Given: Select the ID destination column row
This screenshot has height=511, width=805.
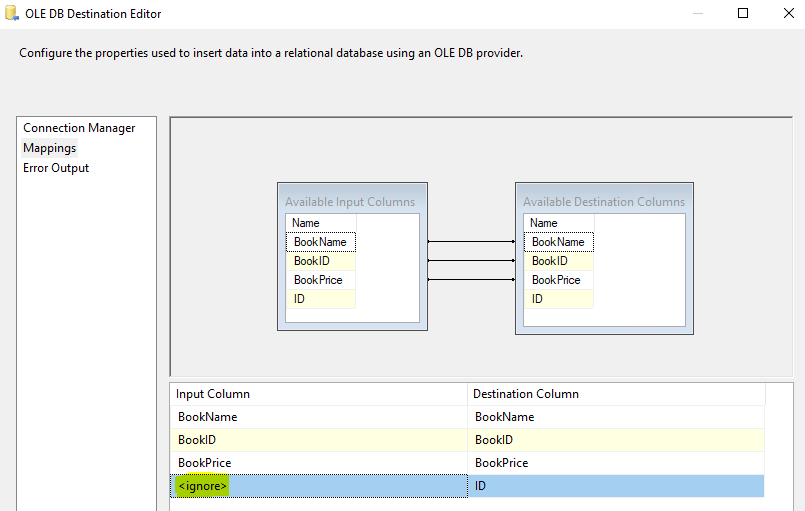Looking at the screenshot, I should pyautogui.click(x=614, y=486).
